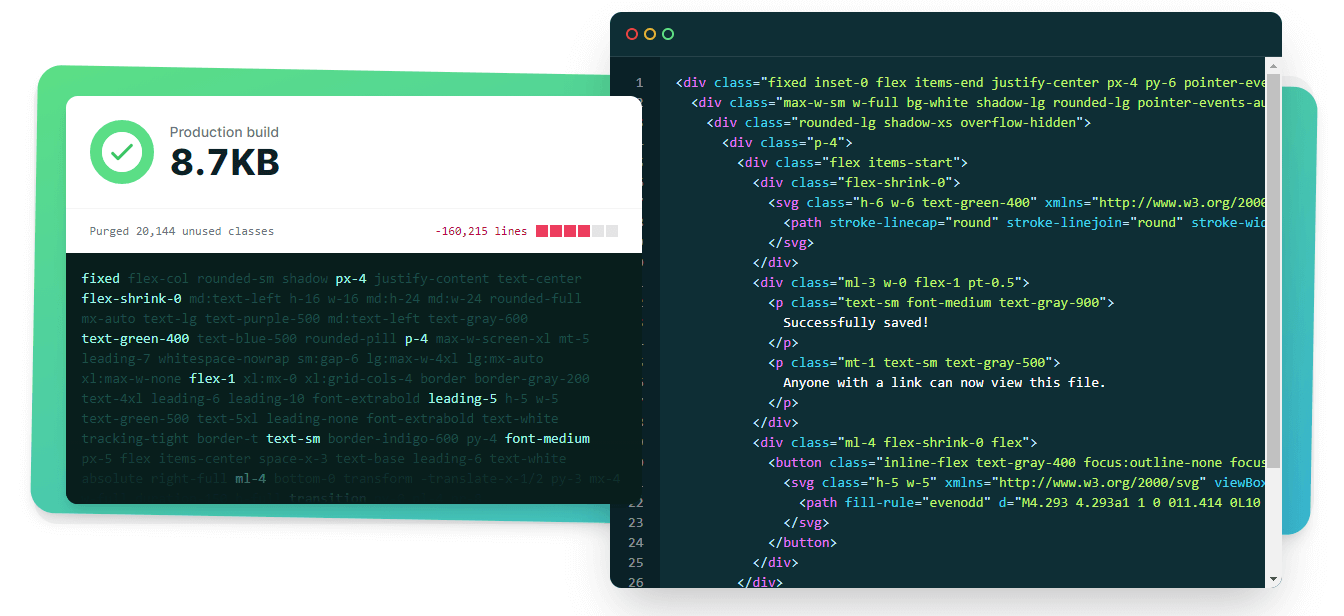Screen dimensions: 1344x616
Task: Click the yellow dot in the editor title bar
Action: [650, 34]
